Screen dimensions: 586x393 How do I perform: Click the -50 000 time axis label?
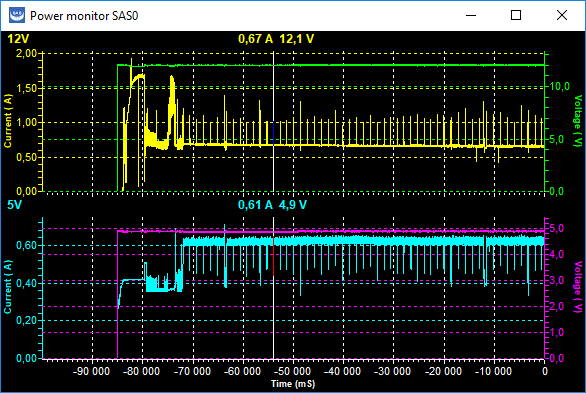(292, 371)
